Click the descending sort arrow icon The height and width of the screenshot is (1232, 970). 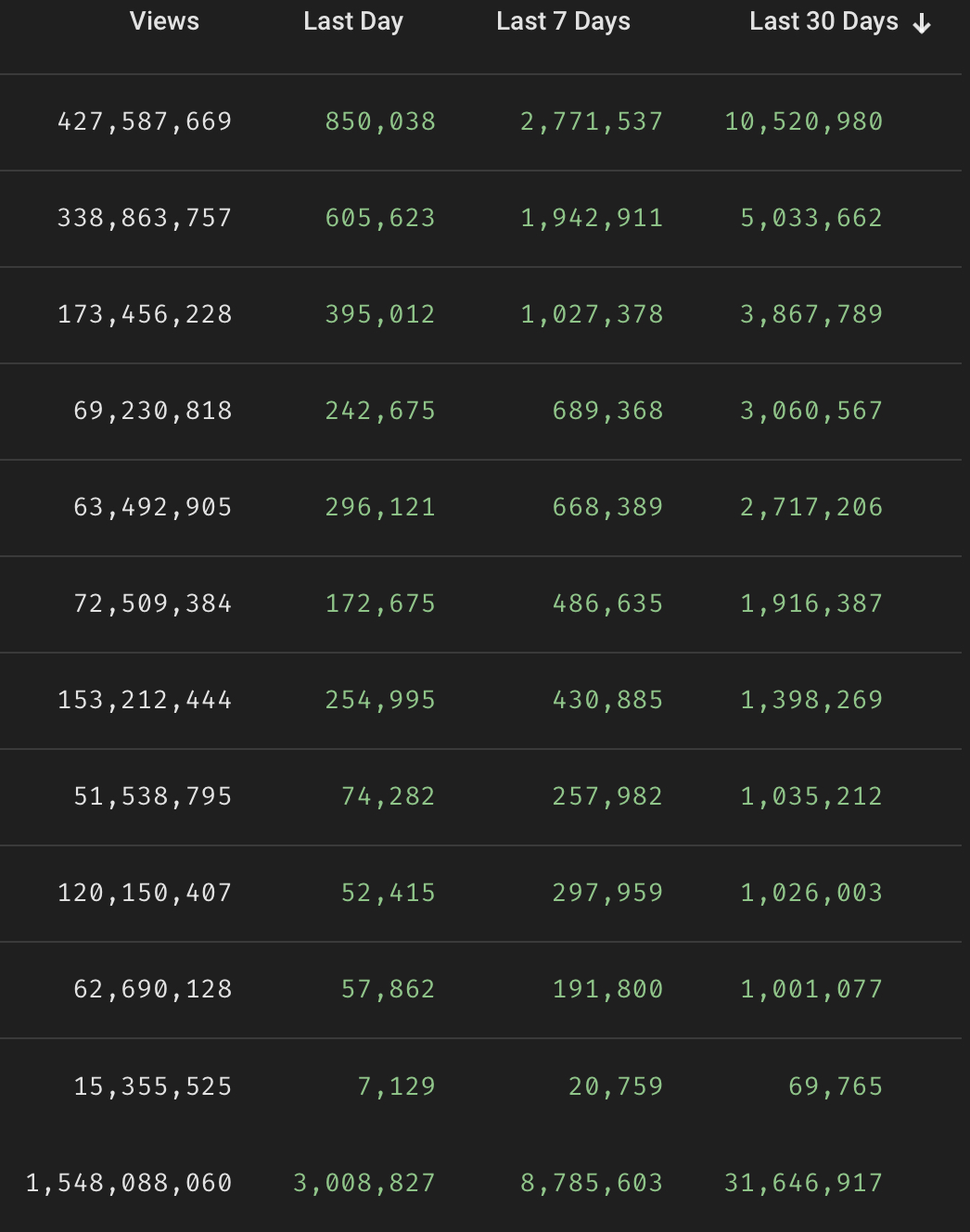tap(922, 24)
